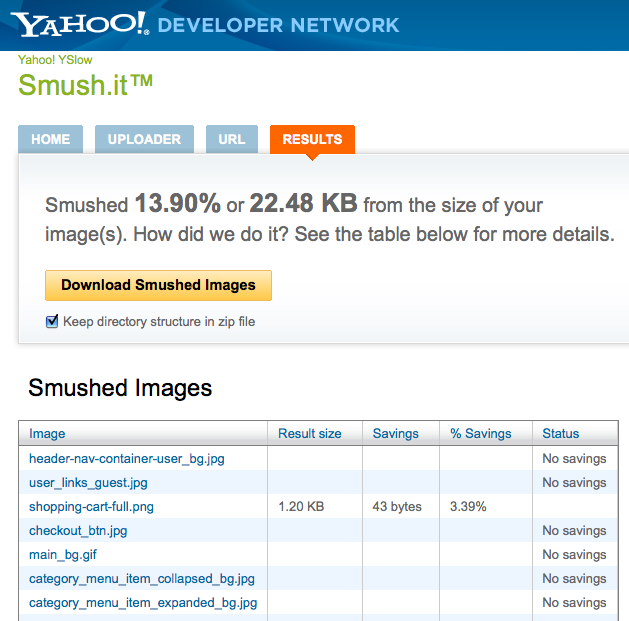Open category_menu_item_collapsed_bg.jpg link

[142, 579]
